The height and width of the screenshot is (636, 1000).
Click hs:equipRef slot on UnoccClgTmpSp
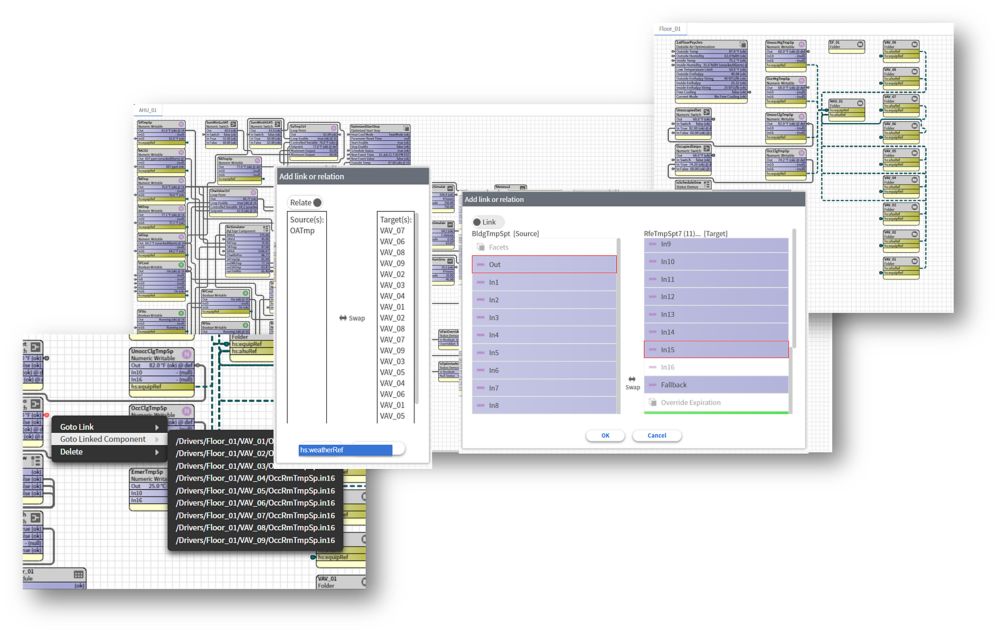point(162,387)
